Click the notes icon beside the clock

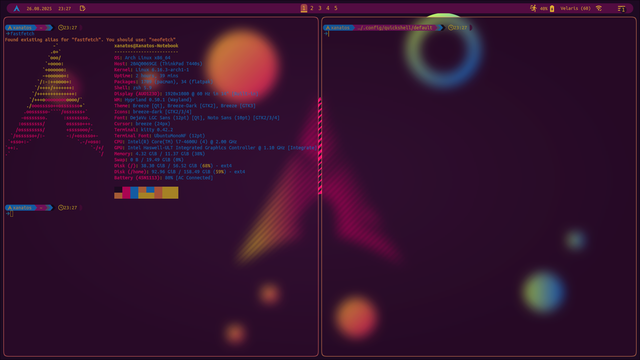(x=82, y=8)
